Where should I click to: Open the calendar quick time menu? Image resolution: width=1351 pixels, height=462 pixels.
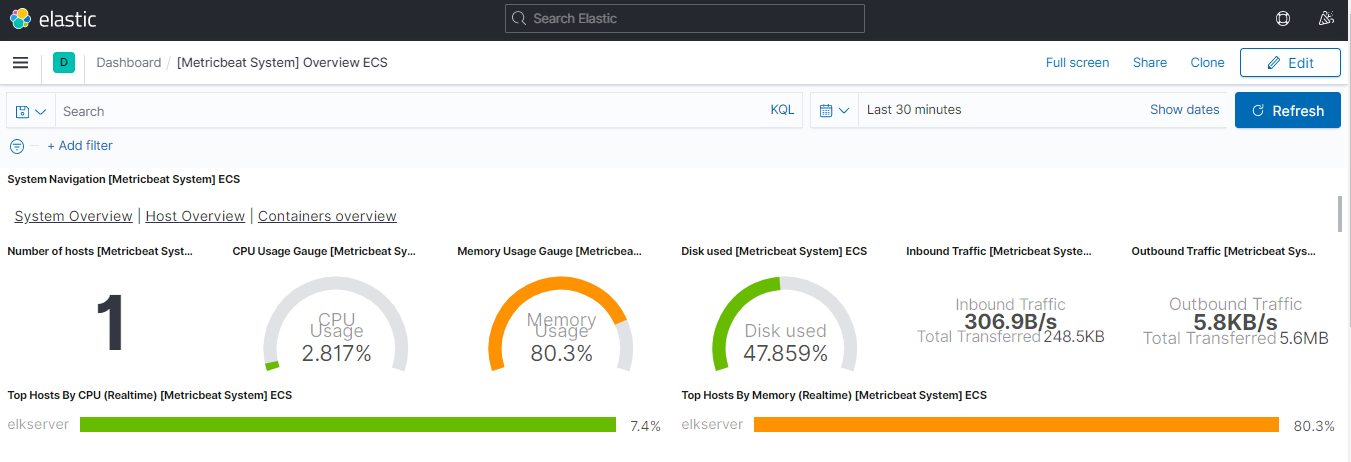tap(834, 110)
